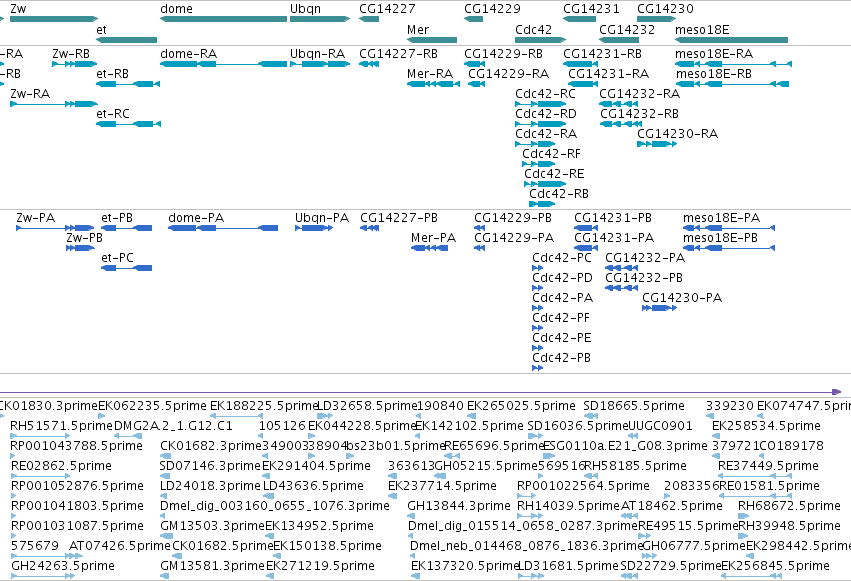Click the et-PC protein feature
The height and width of the screenshot is (581, 851).
[126, 268]
